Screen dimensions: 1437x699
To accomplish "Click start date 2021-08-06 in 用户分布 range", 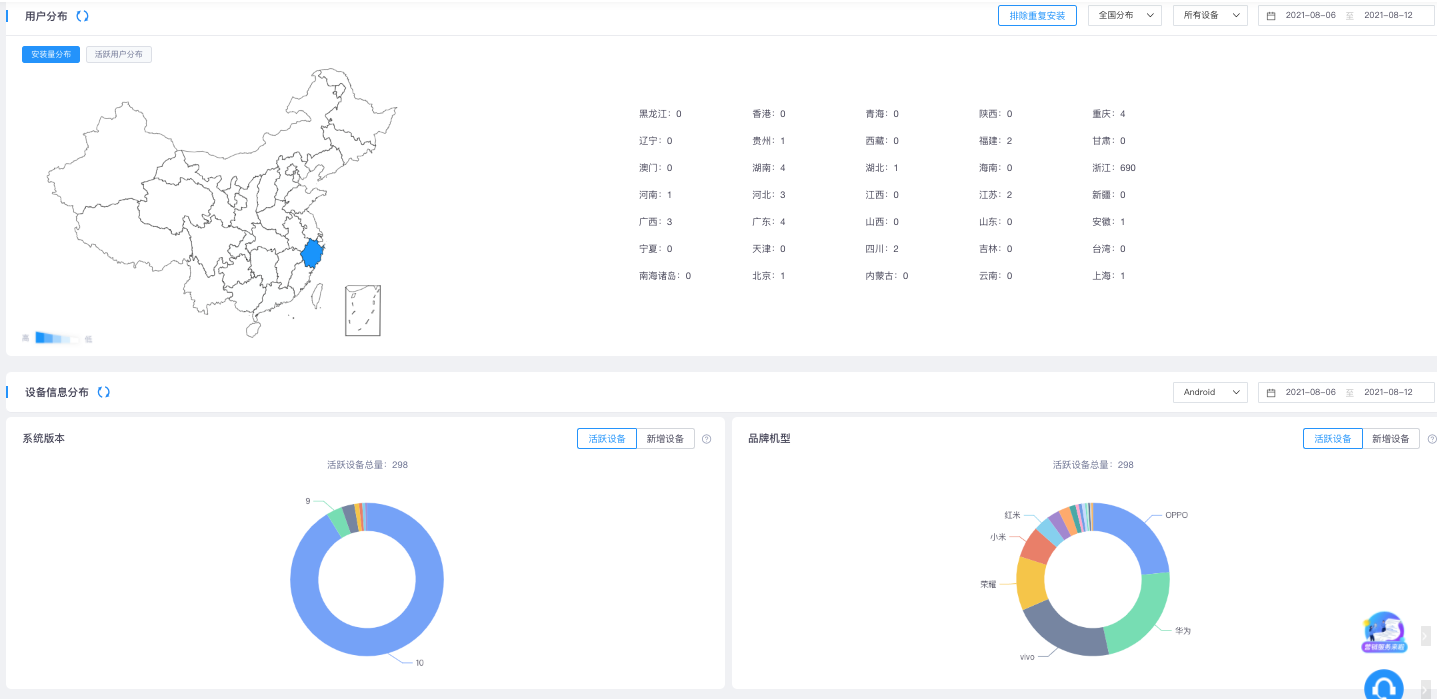I will coord(1310,15).
